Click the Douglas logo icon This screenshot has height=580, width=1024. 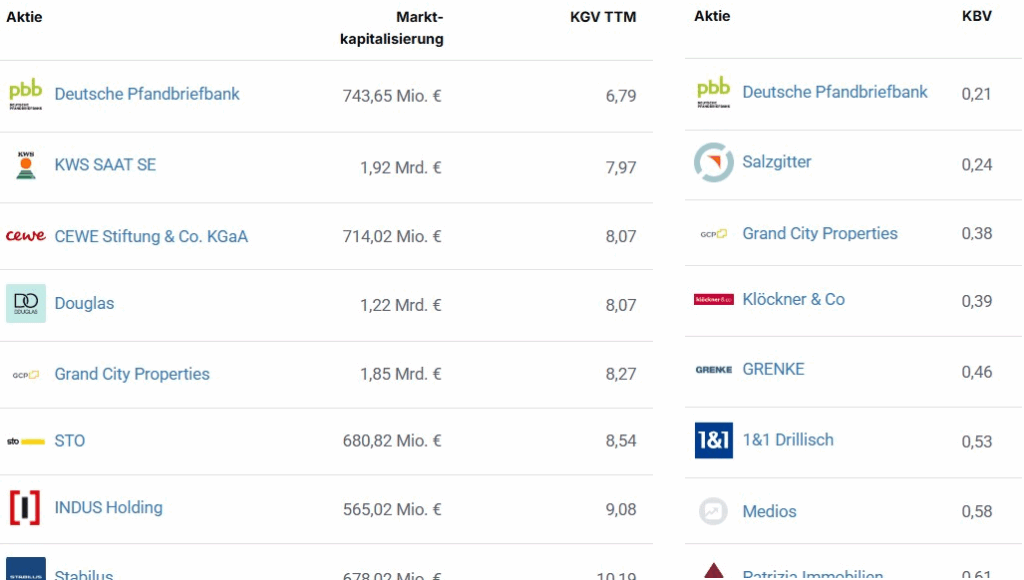pos(25,303)
